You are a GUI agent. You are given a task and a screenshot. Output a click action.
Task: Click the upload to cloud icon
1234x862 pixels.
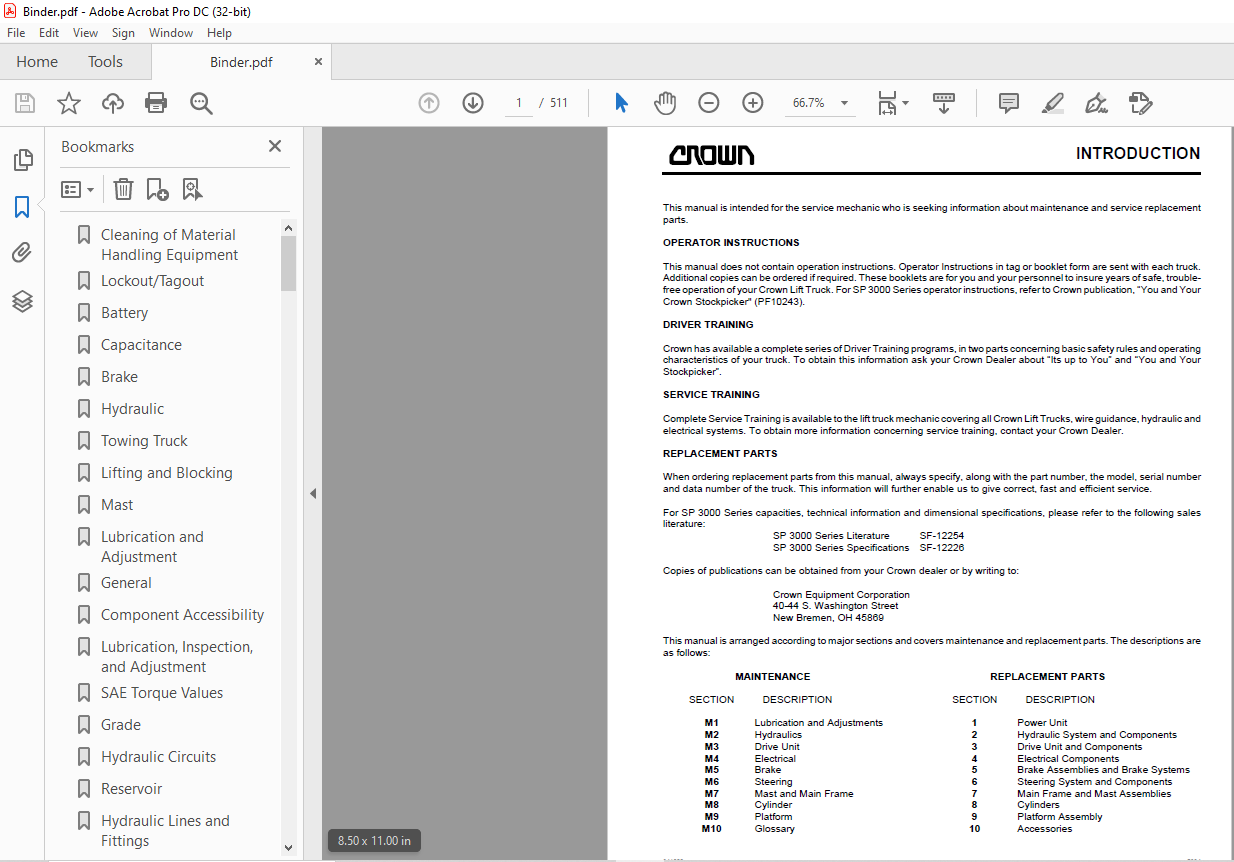point(113,103)
